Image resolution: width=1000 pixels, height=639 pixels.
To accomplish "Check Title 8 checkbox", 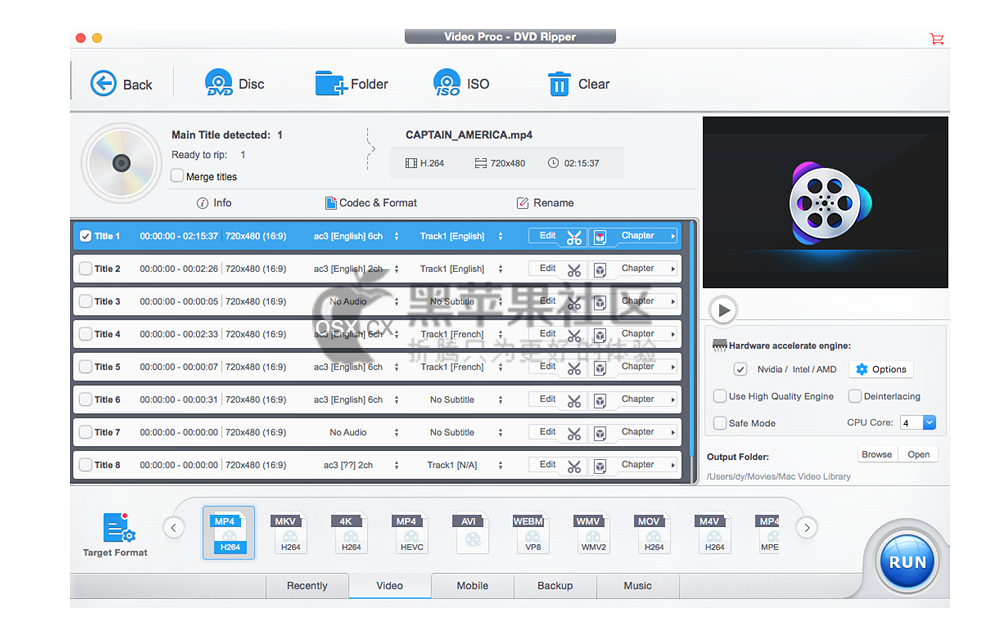I will coord(85,465).
